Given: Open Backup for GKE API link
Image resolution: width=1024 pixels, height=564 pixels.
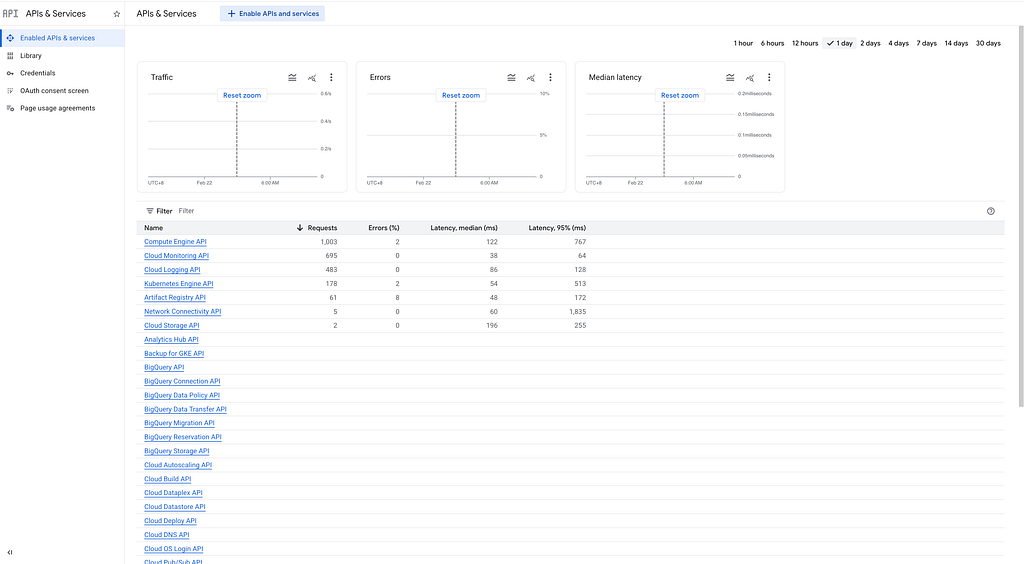Looking at the screenshot, I should pyautogui.click(x=174, y=354).
